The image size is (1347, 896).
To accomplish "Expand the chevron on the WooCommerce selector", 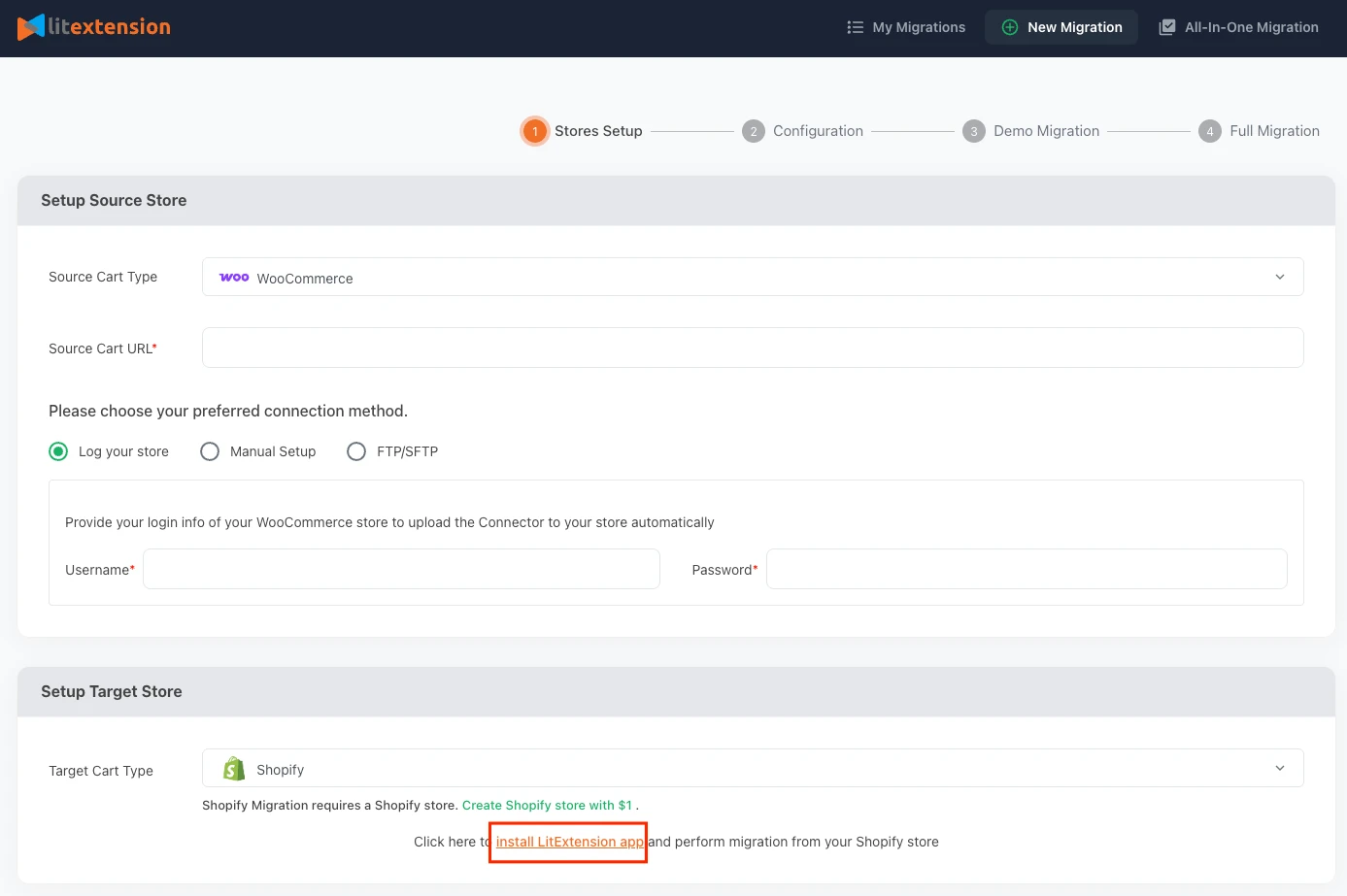I will click(x=1280, y=277).
